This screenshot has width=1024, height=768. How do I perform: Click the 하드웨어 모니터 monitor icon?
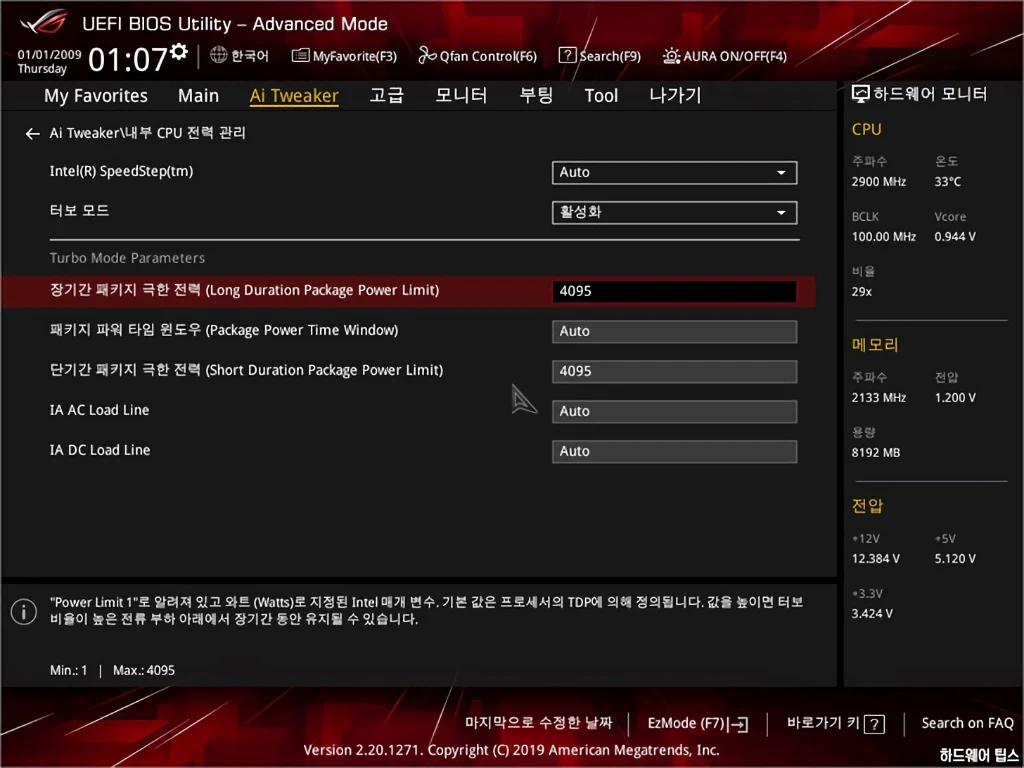click(861, 94)
